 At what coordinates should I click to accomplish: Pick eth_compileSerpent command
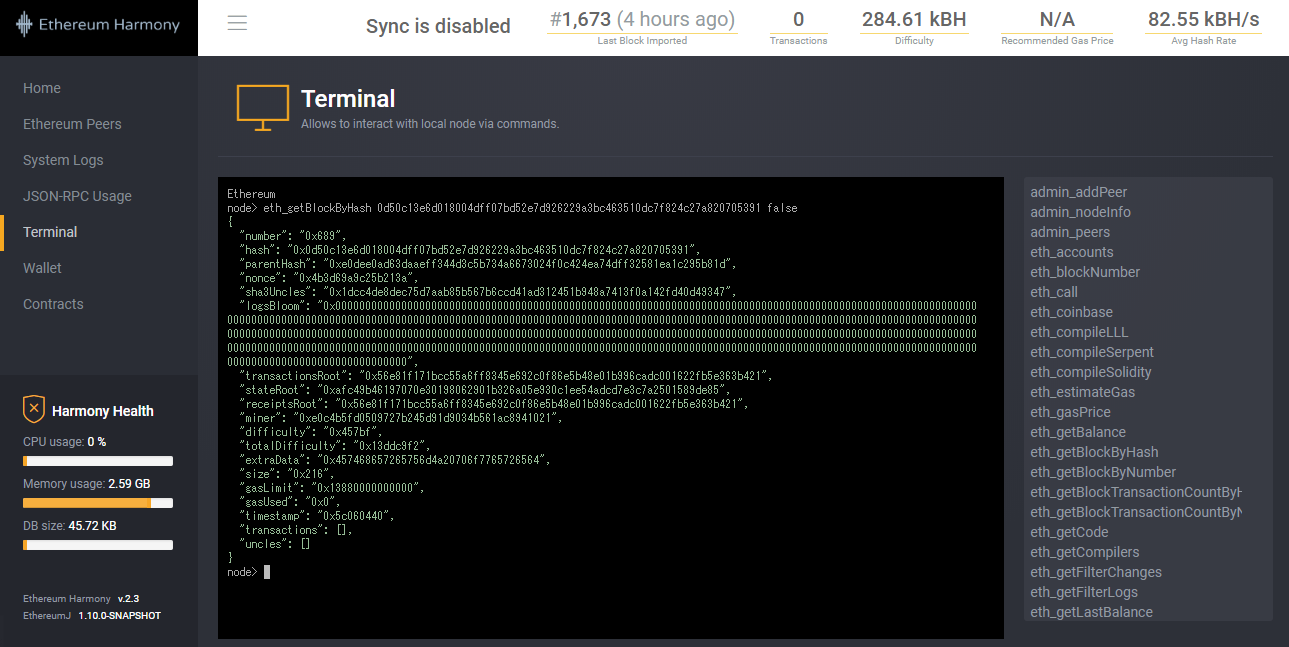pos(1092,352)
